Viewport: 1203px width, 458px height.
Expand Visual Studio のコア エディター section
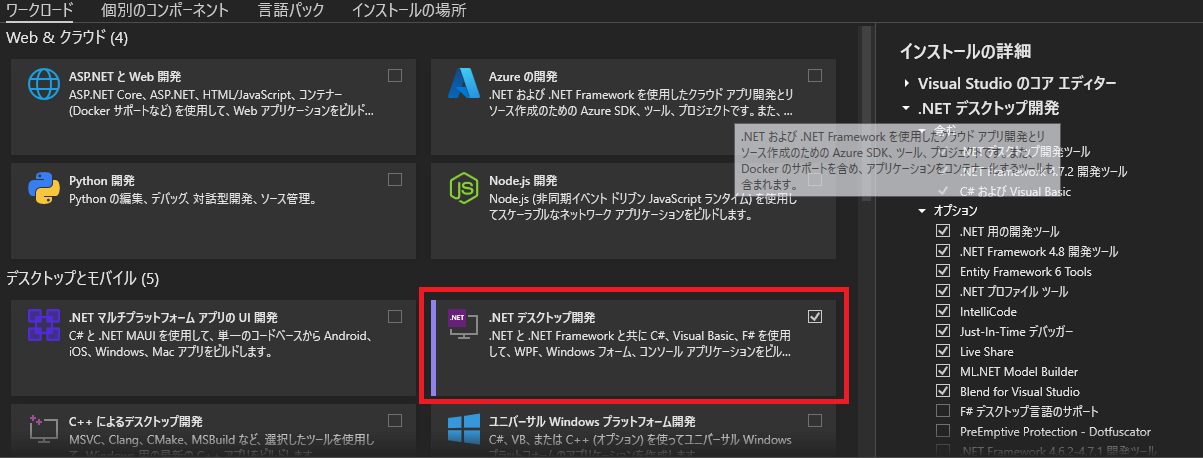tap(906, 83)
